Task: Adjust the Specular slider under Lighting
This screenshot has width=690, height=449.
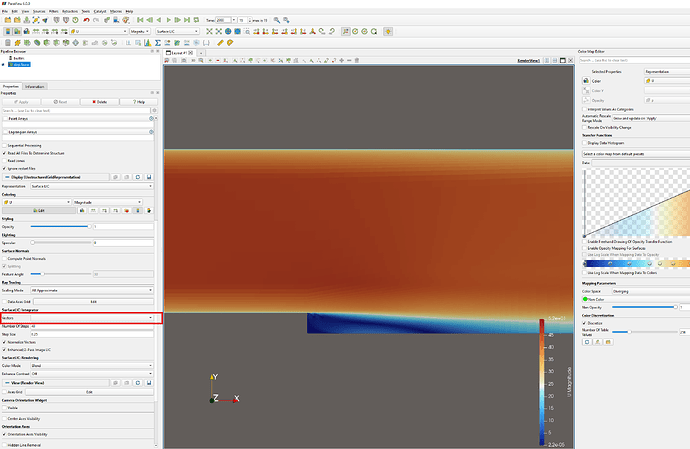Action: (61, 243)
